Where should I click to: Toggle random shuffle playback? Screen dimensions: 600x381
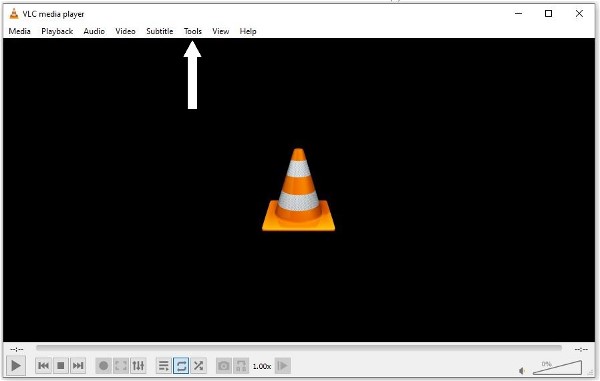[198, 366]
